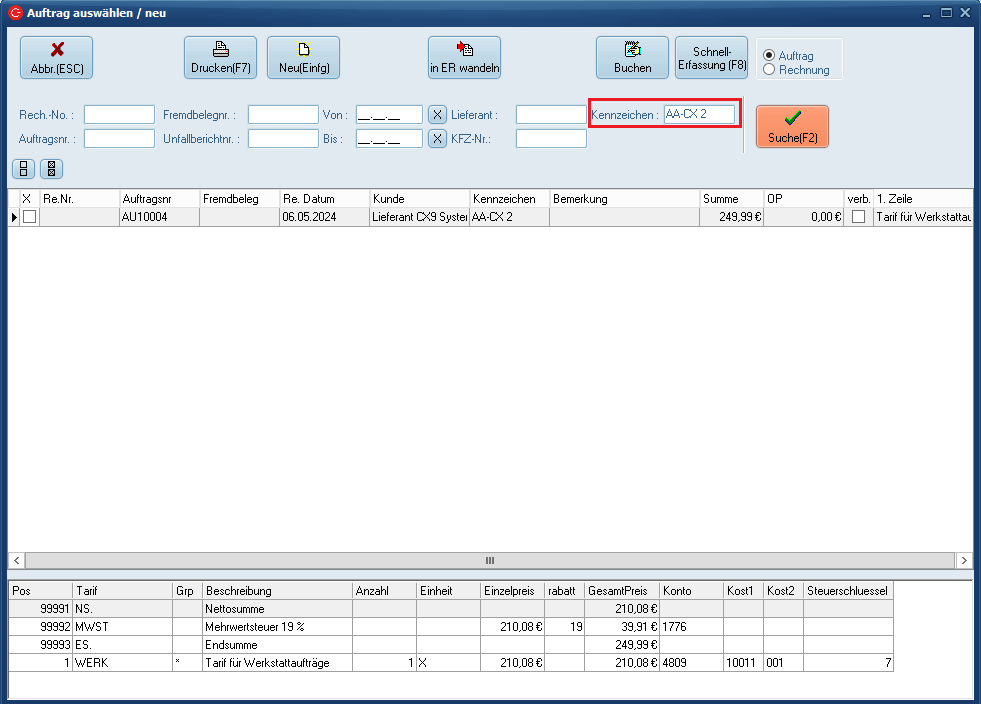Print using the Drucken(F7) button
The width and height of the screenshot is (981, 704).
(x=220, y=58)
